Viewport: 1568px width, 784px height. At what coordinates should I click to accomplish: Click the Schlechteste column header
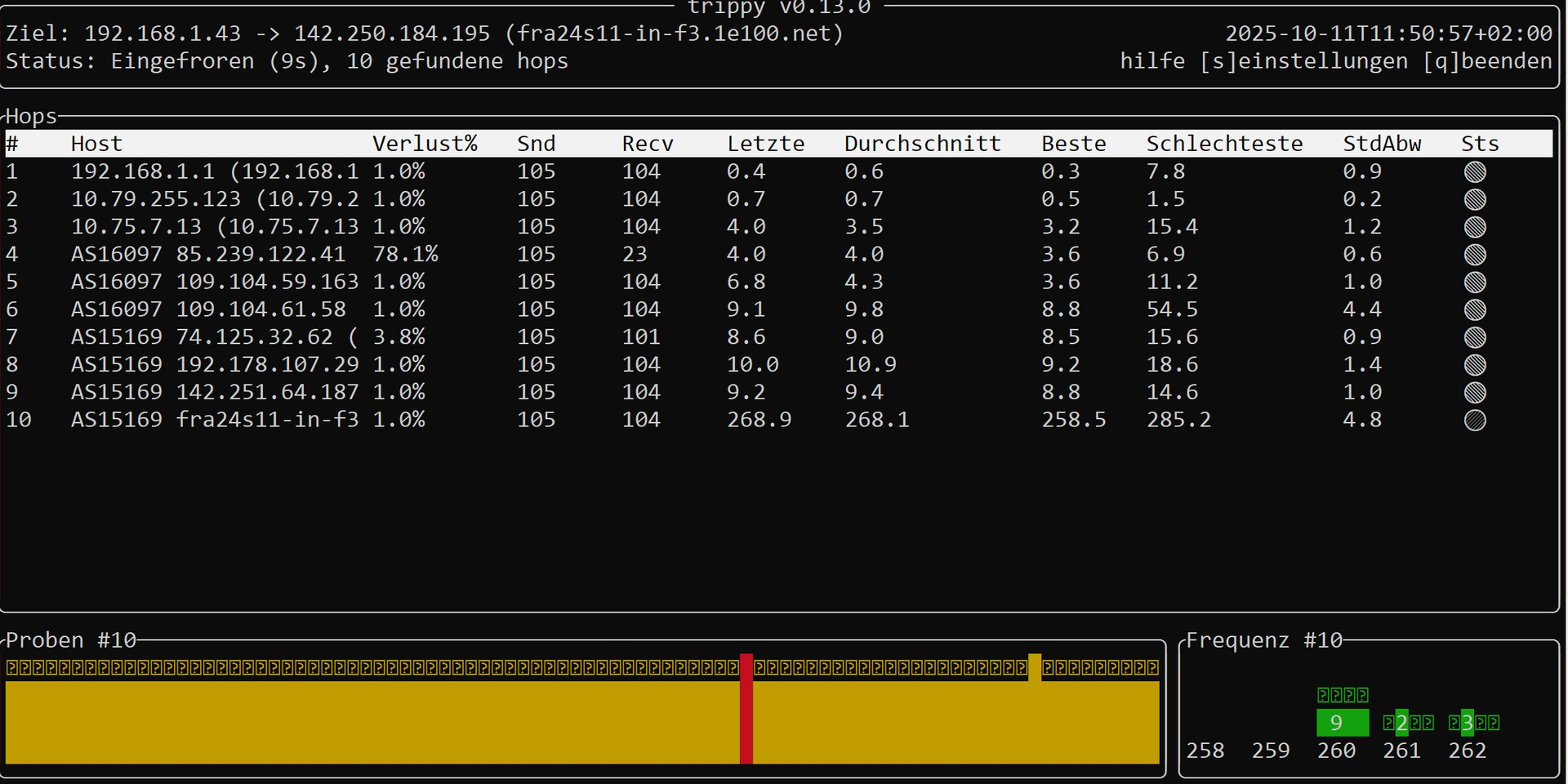click(x=1225, y=144)
